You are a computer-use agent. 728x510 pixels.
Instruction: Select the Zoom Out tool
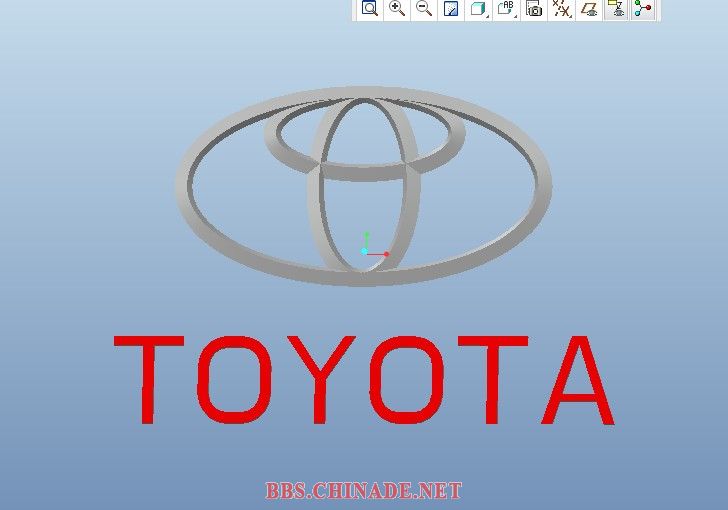tap(424, 8)
